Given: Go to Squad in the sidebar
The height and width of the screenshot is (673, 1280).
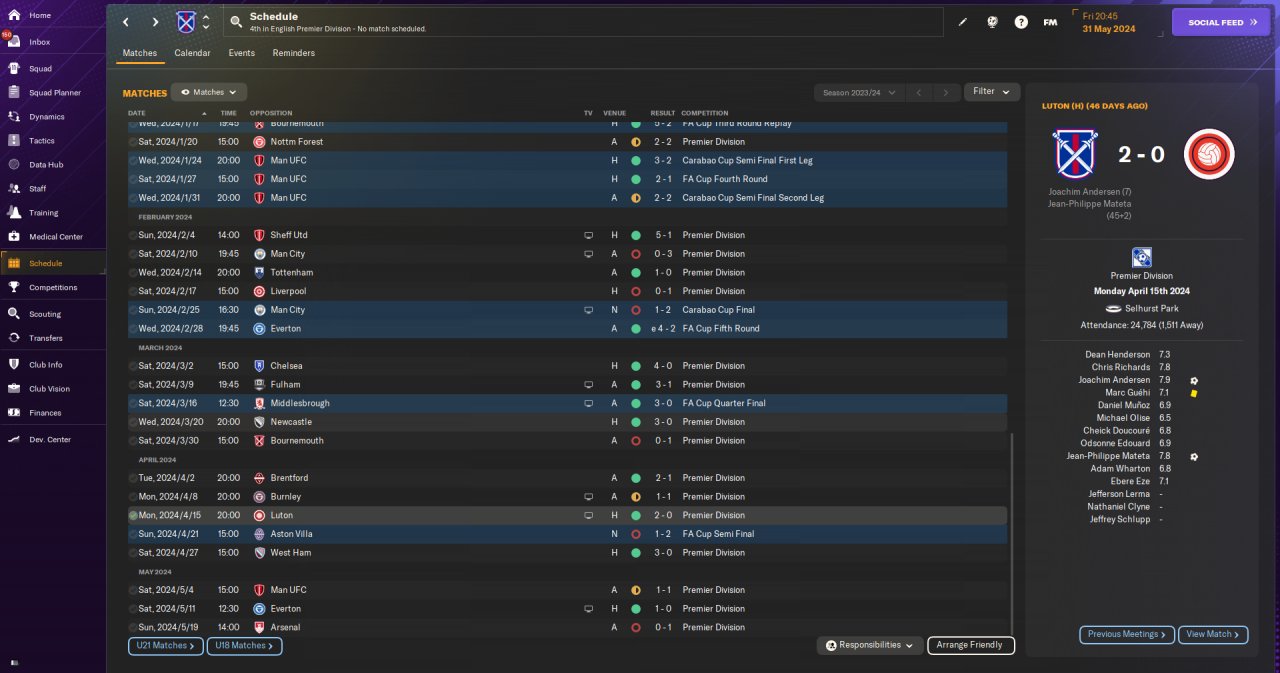Looking at the screenshot, I should click(40, 69).
